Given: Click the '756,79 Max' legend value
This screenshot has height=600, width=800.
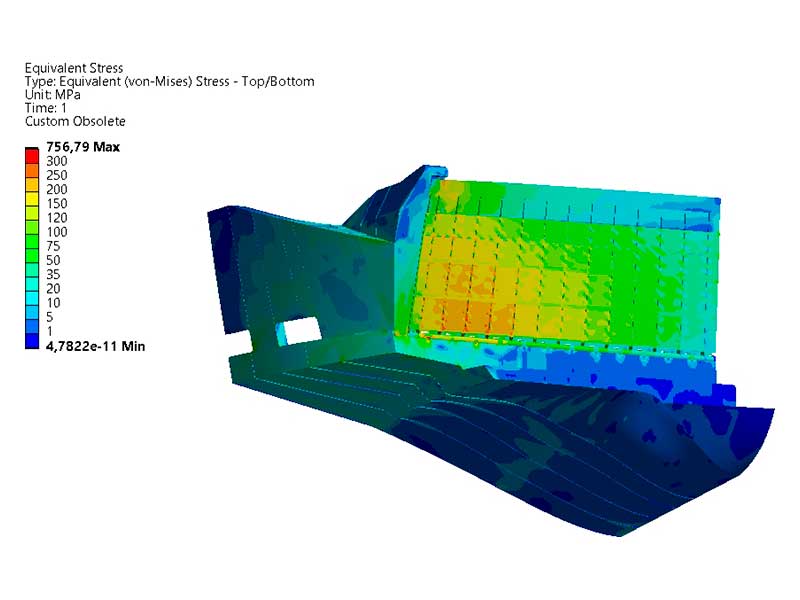Looking at the screenshot, I should point(83,147).
